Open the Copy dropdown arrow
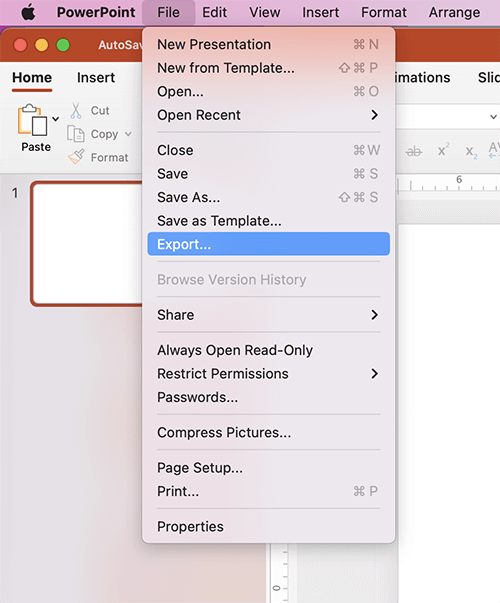Viewport: 500px width, 603px height. 128,134
